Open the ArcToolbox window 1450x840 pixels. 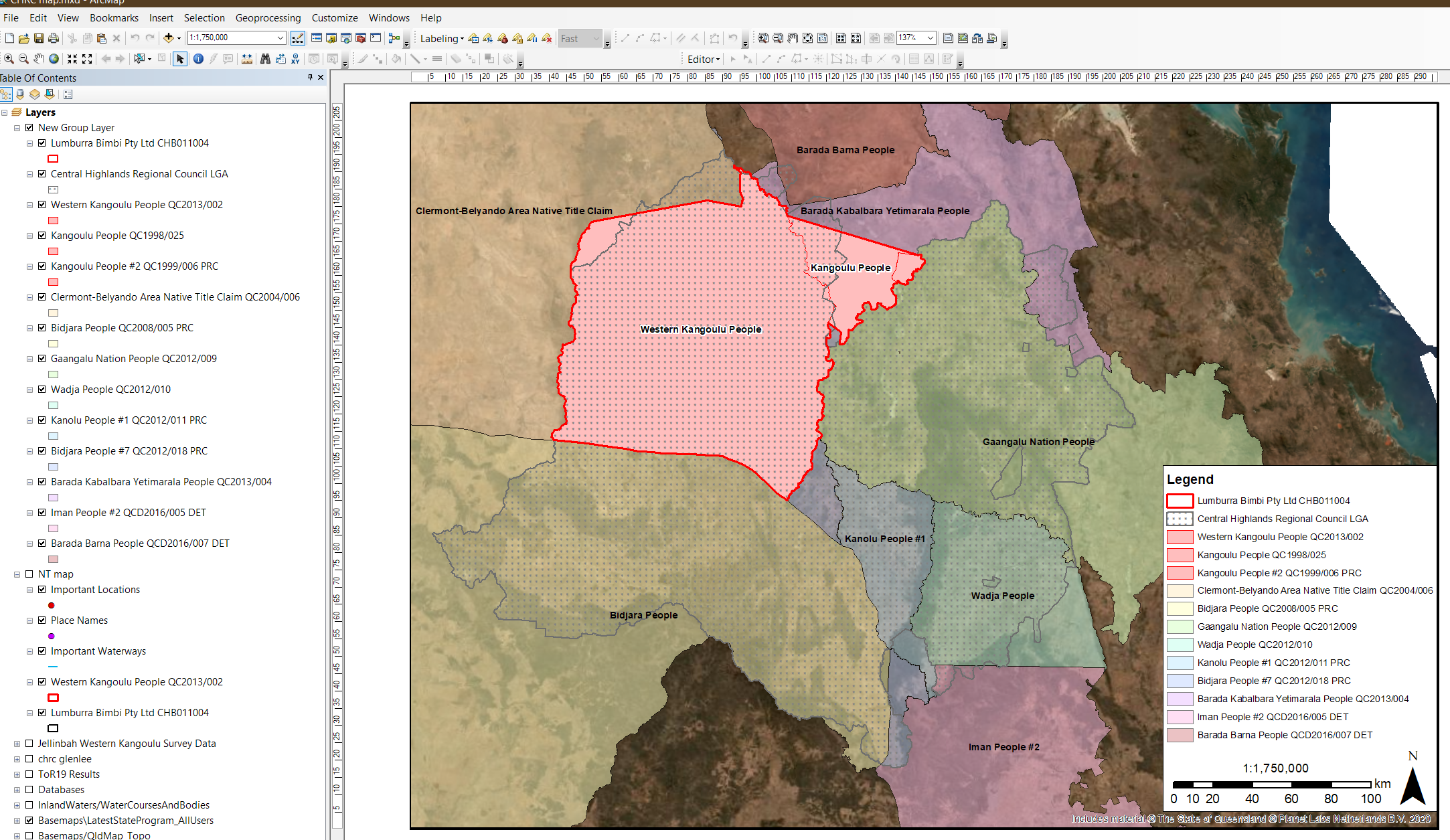pos(362,38)
